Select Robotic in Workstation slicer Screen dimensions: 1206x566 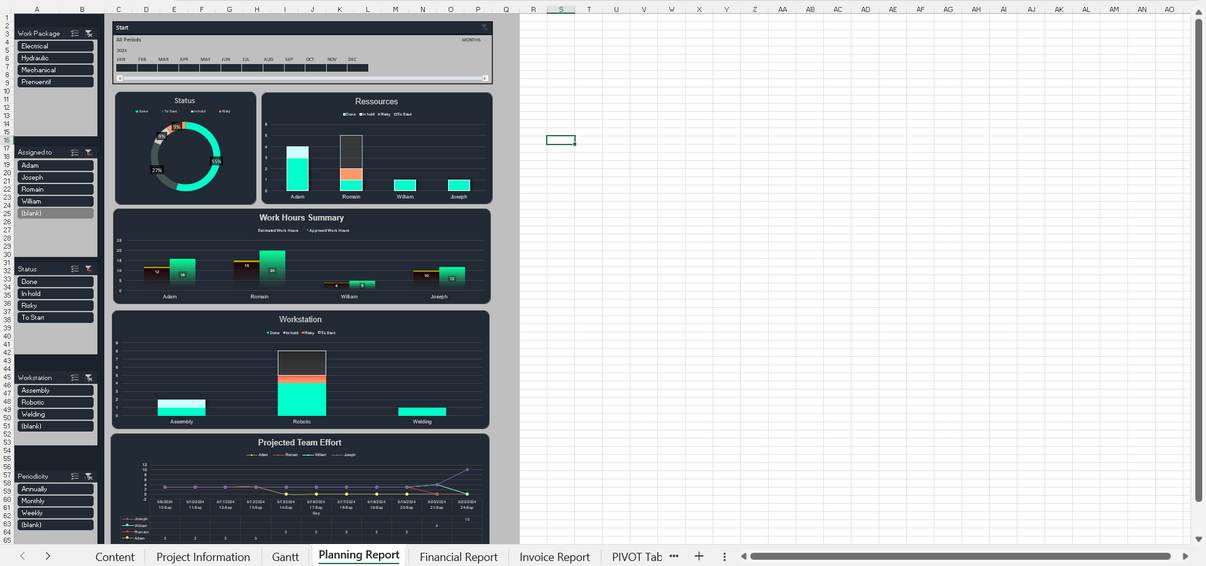coord(56,402)
